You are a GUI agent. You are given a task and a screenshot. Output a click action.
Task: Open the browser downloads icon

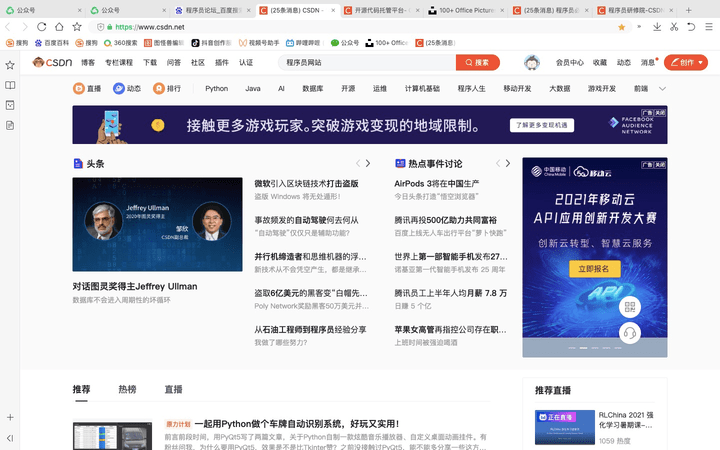657,27
